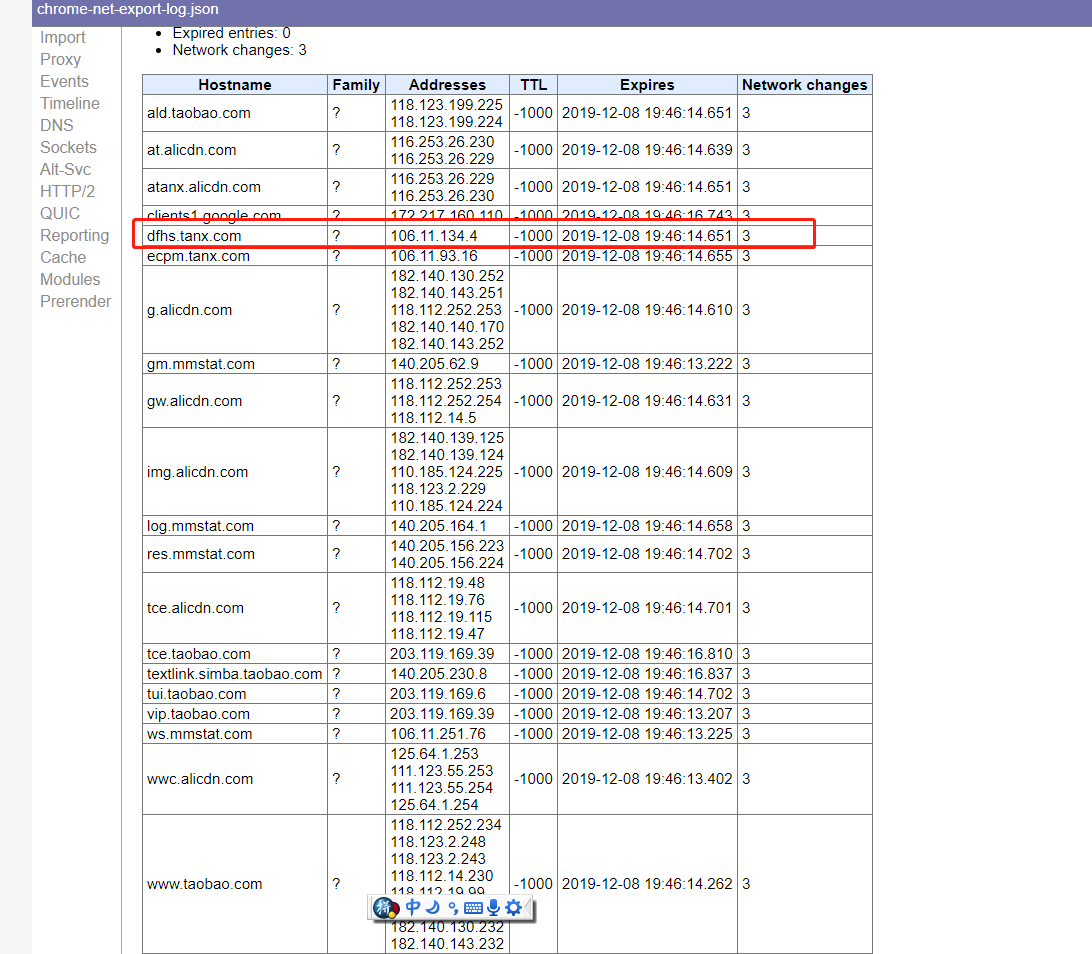Open the Prerender section in sidebar
Viewport: 1092px width, 954px height.
coord(75,302)
